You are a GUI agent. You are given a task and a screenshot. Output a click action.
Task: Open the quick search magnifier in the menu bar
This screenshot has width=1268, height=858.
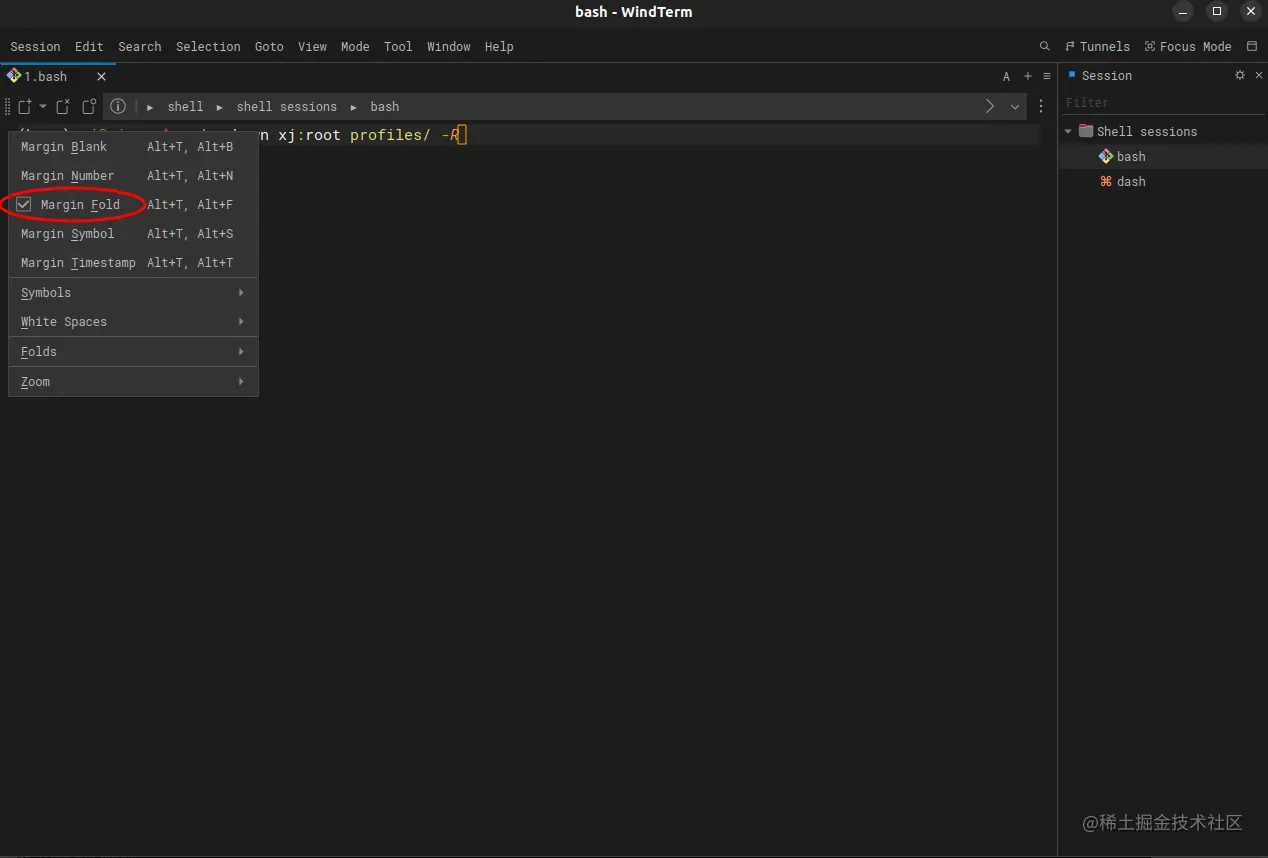(x=1045, y=46)
